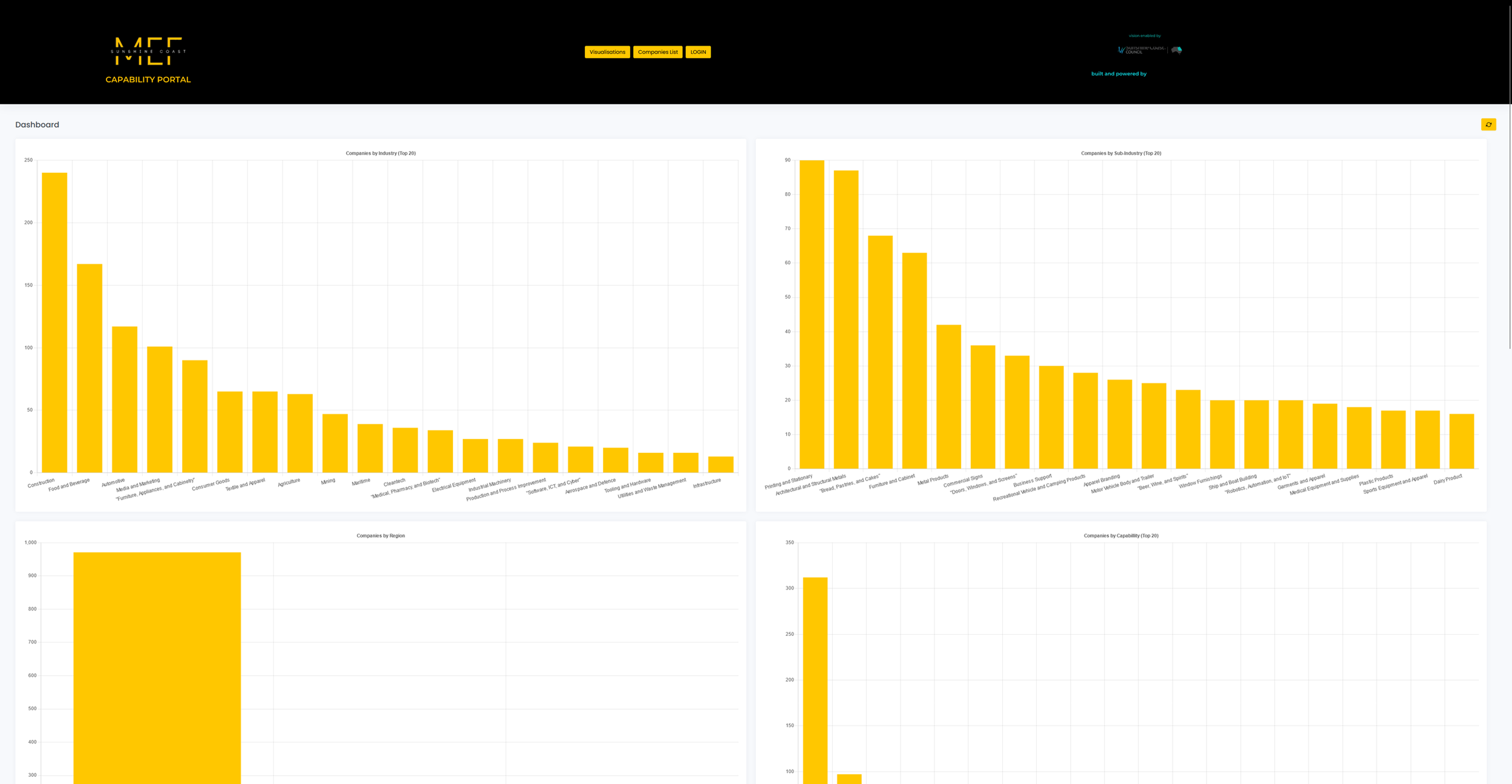Click the Media and Marketing bar
The height and width of the screenshot is (784, 1512).
coord(160,409)
